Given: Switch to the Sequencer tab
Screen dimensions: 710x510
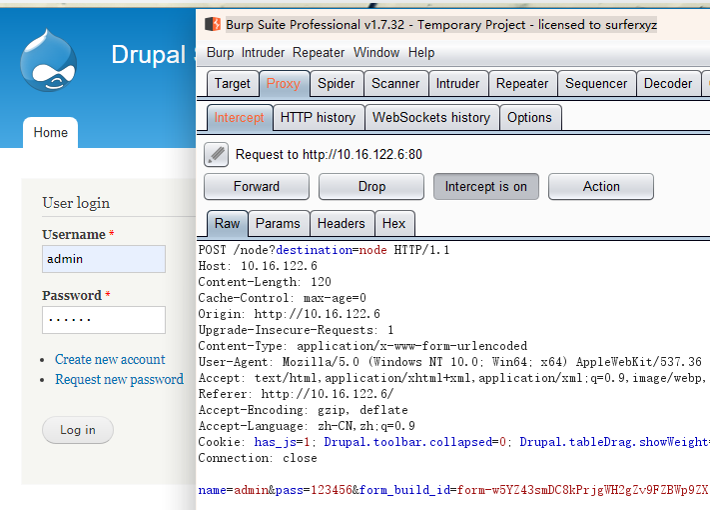Looking at the screenshot, I should (x=596, y=83).
